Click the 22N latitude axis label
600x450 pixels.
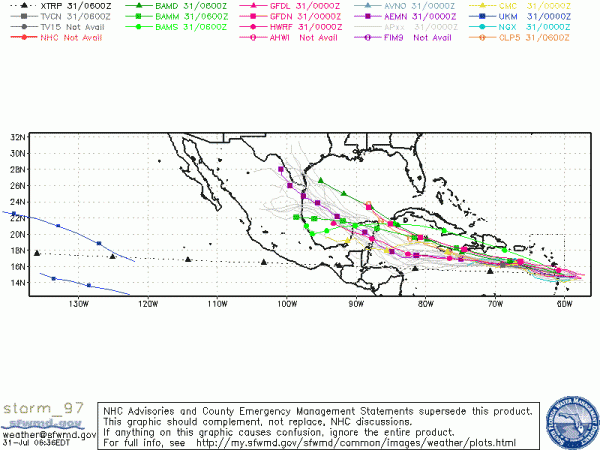tap(18, 218)
